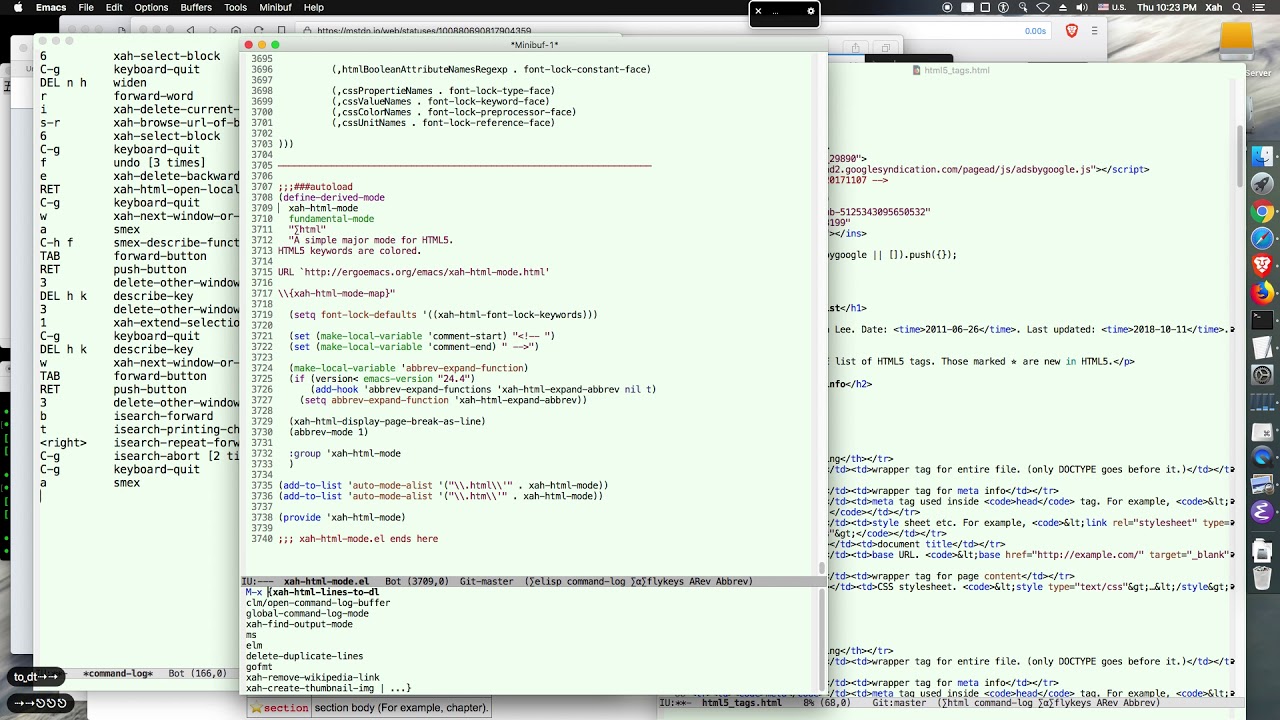Click the define-derived-mode line

coord(332,198)
